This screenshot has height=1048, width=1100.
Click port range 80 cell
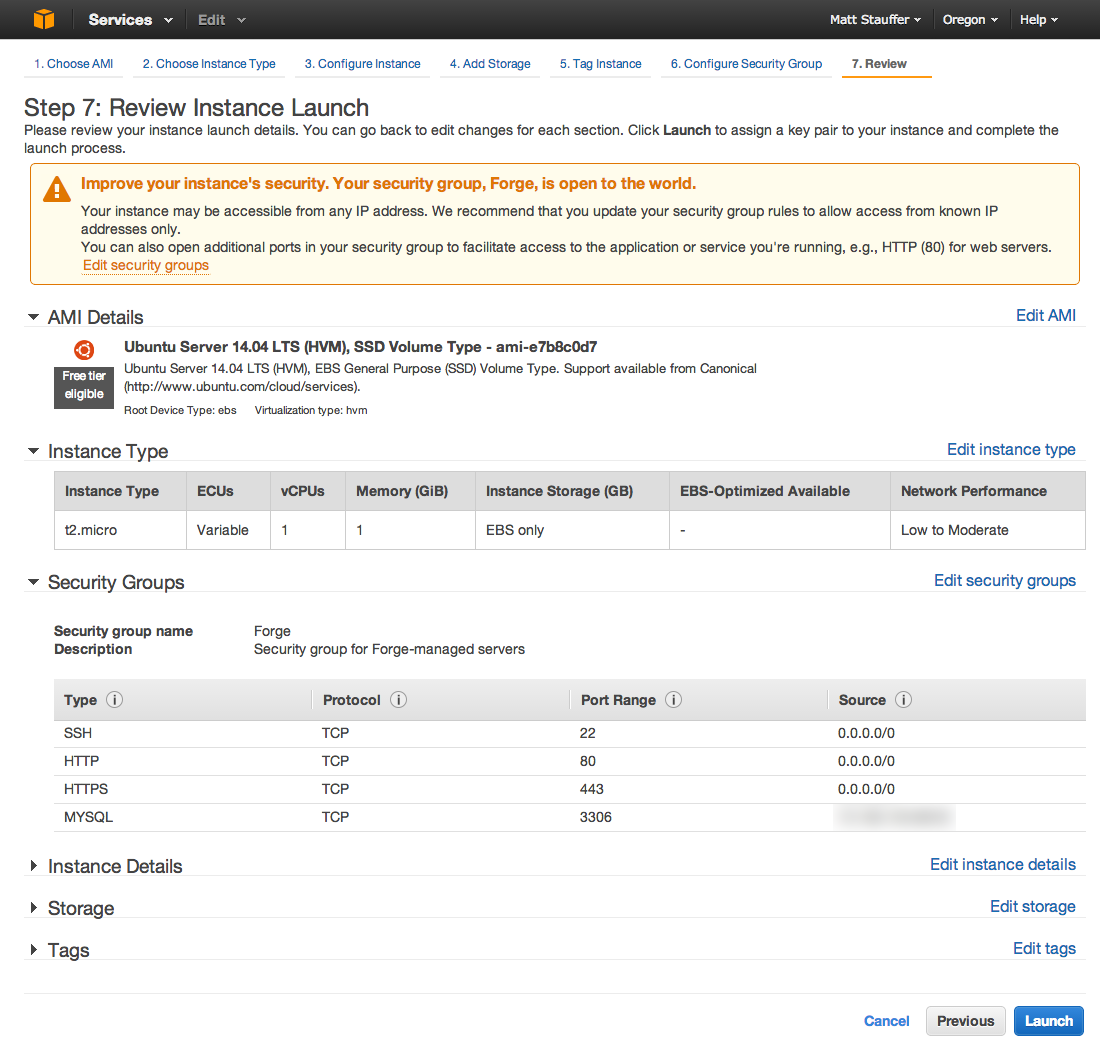coord(588,761)
